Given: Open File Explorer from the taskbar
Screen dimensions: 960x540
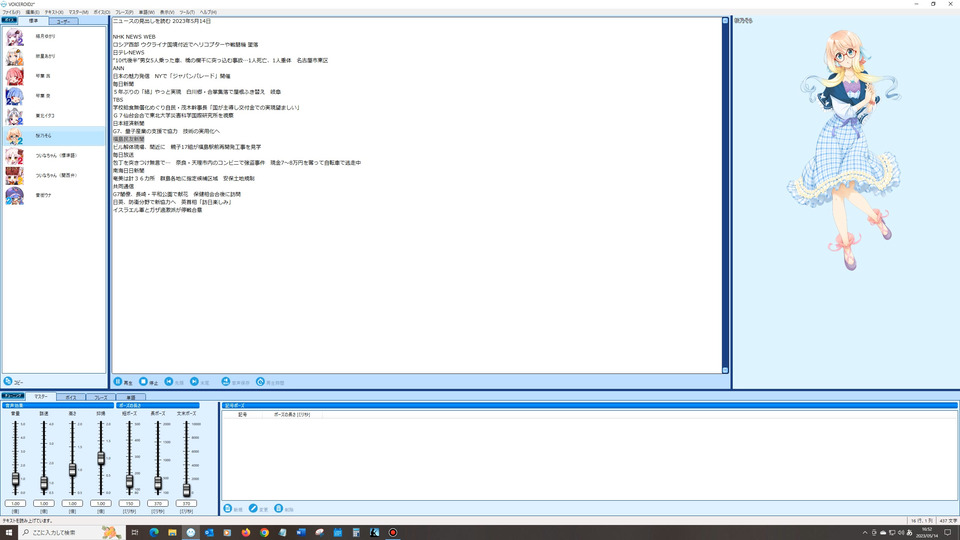Looking at the screenshot, I should [x=172, y=532].
